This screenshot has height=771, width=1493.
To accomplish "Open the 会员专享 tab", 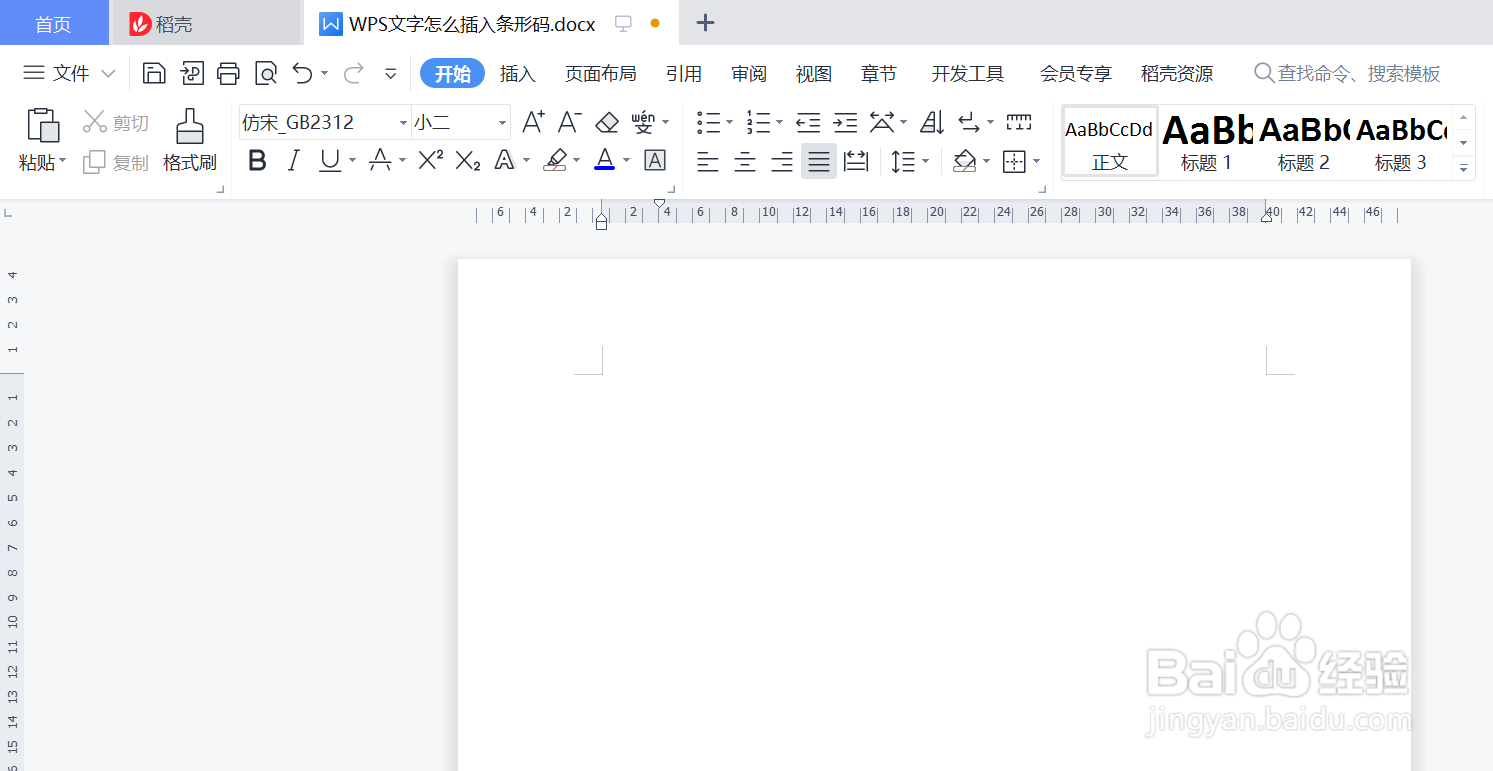I will [1076, 74].
